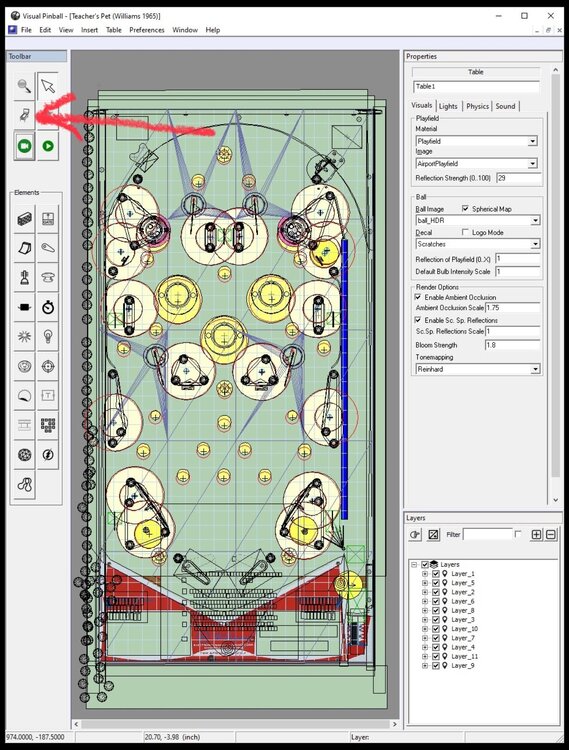Select the TextBox element tool
Viewport: 569px width, 750px height.
point(48,396)
